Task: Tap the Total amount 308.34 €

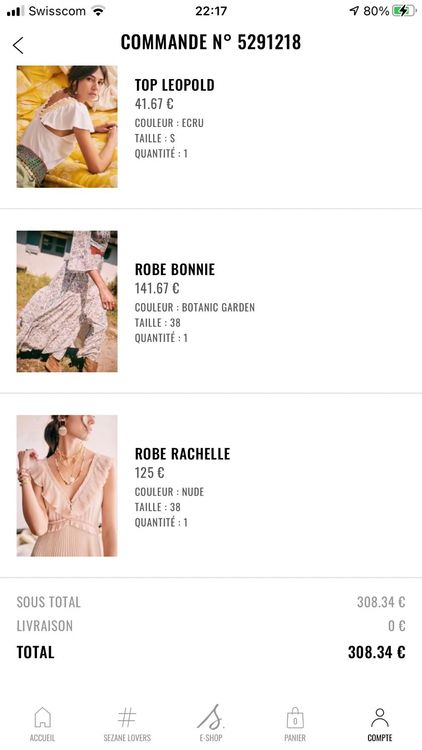Action: click(377, 652)
